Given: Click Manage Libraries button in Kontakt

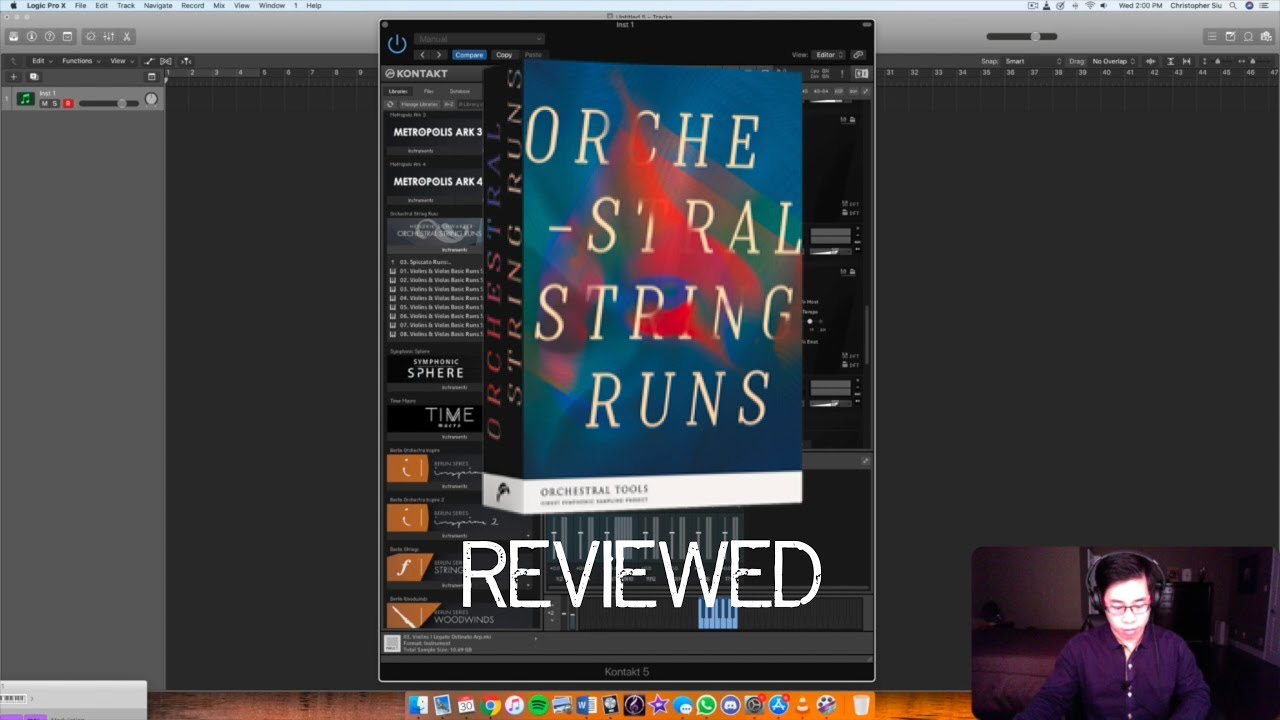Looking at the screenshot, I should (x=419, y=104).
